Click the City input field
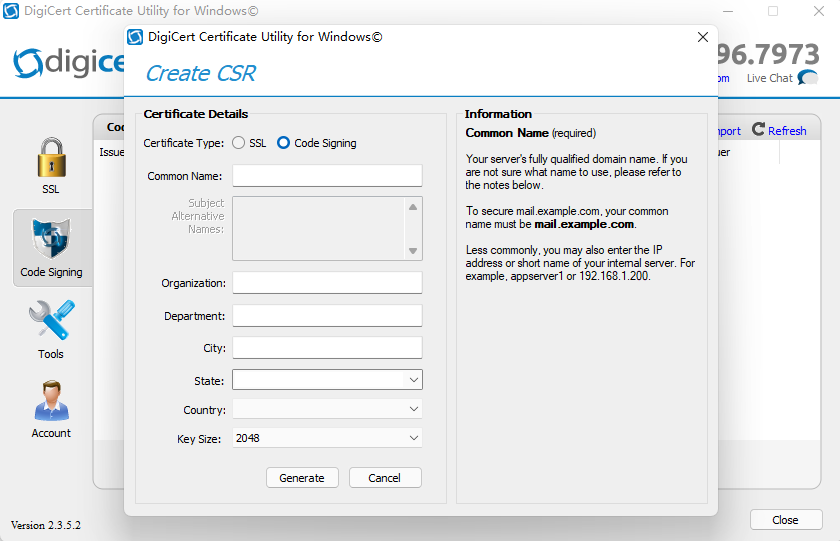This screenshot has height=541, width=840. click(x=327, y=348)
